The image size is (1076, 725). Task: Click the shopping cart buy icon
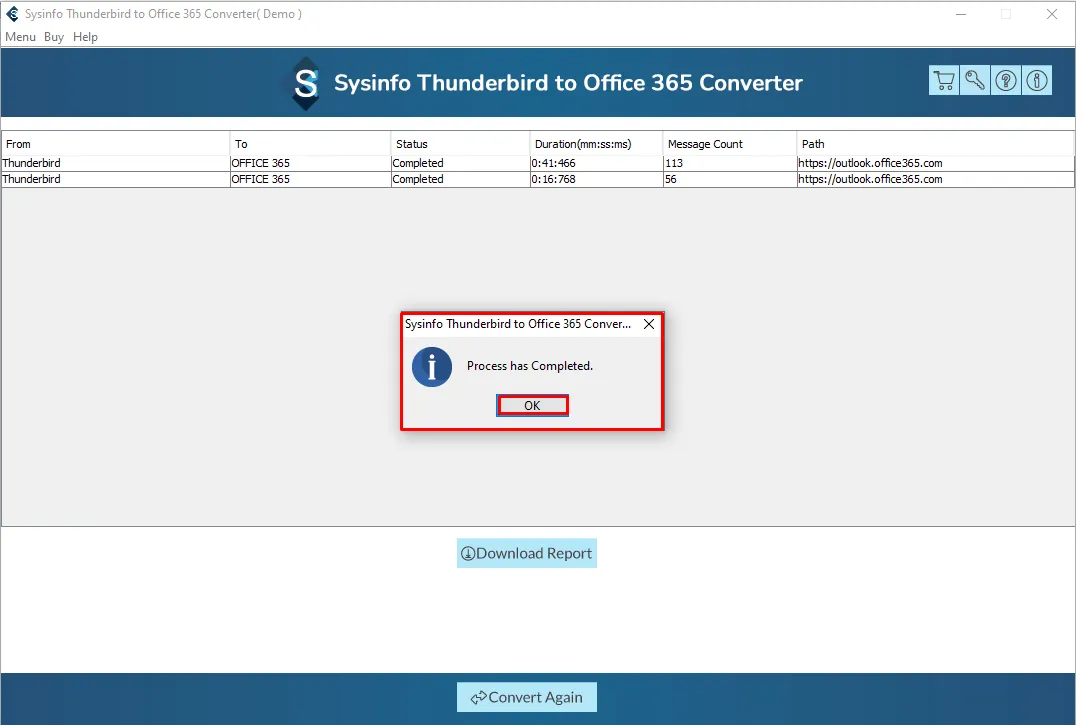pos(944,81)
